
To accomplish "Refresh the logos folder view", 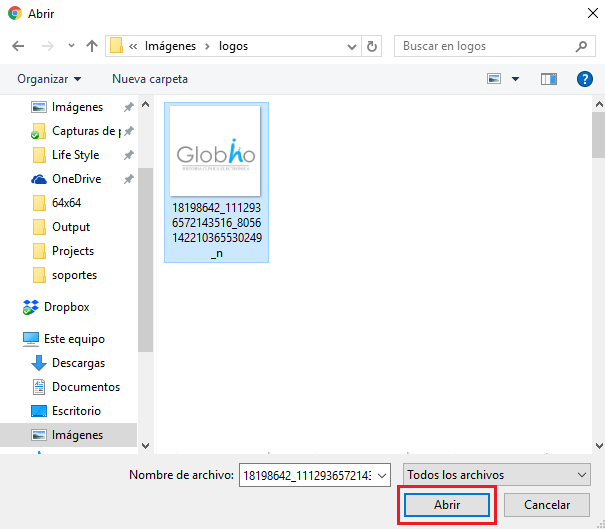I will point(373,46).
